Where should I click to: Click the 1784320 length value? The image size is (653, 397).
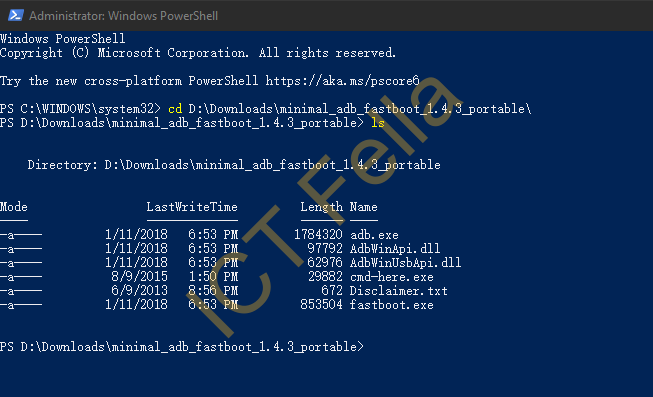[318, 235]
